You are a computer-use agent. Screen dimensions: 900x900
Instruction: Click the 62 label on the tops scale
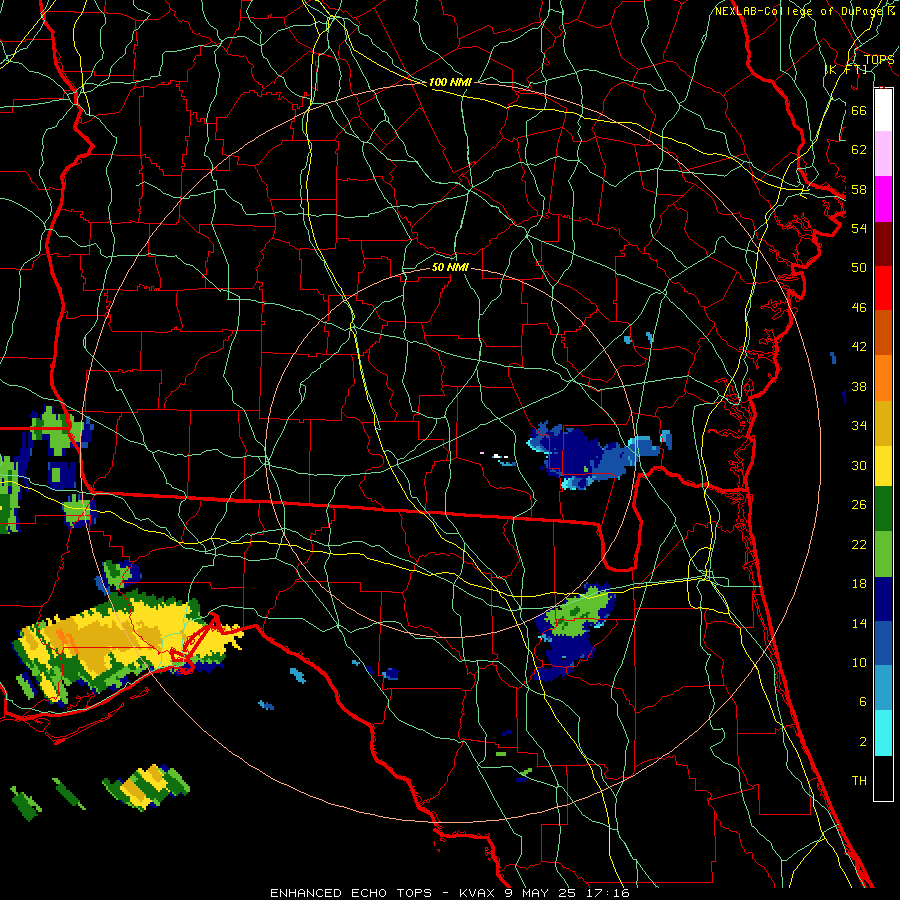pyautogui.click(x=859, y=150)
